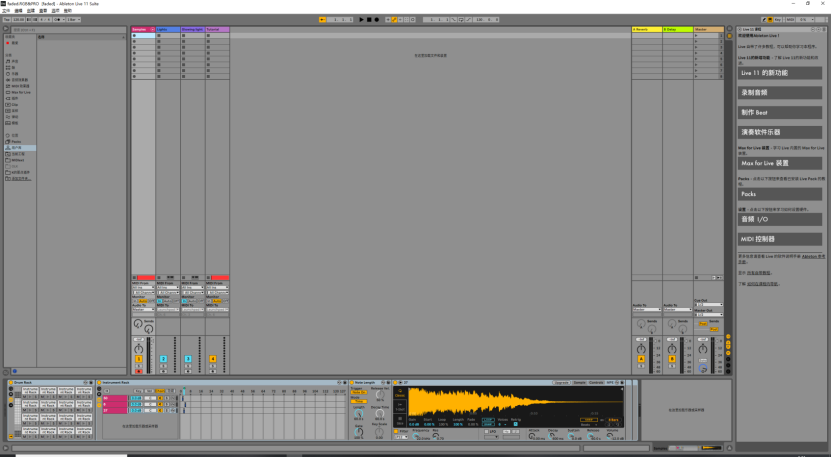Click the orange Back to Arrangement button
This screenshot has width=831, height=457.
point(322,20)
